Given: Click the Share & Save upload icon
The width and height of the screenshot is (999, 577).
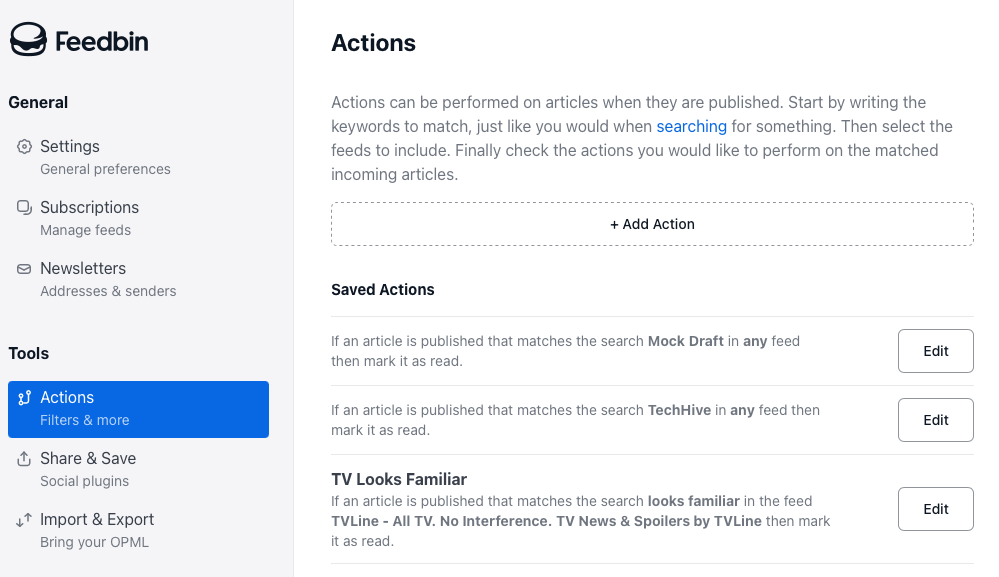Looking at the screenshot, I should (x=24, y=459).
